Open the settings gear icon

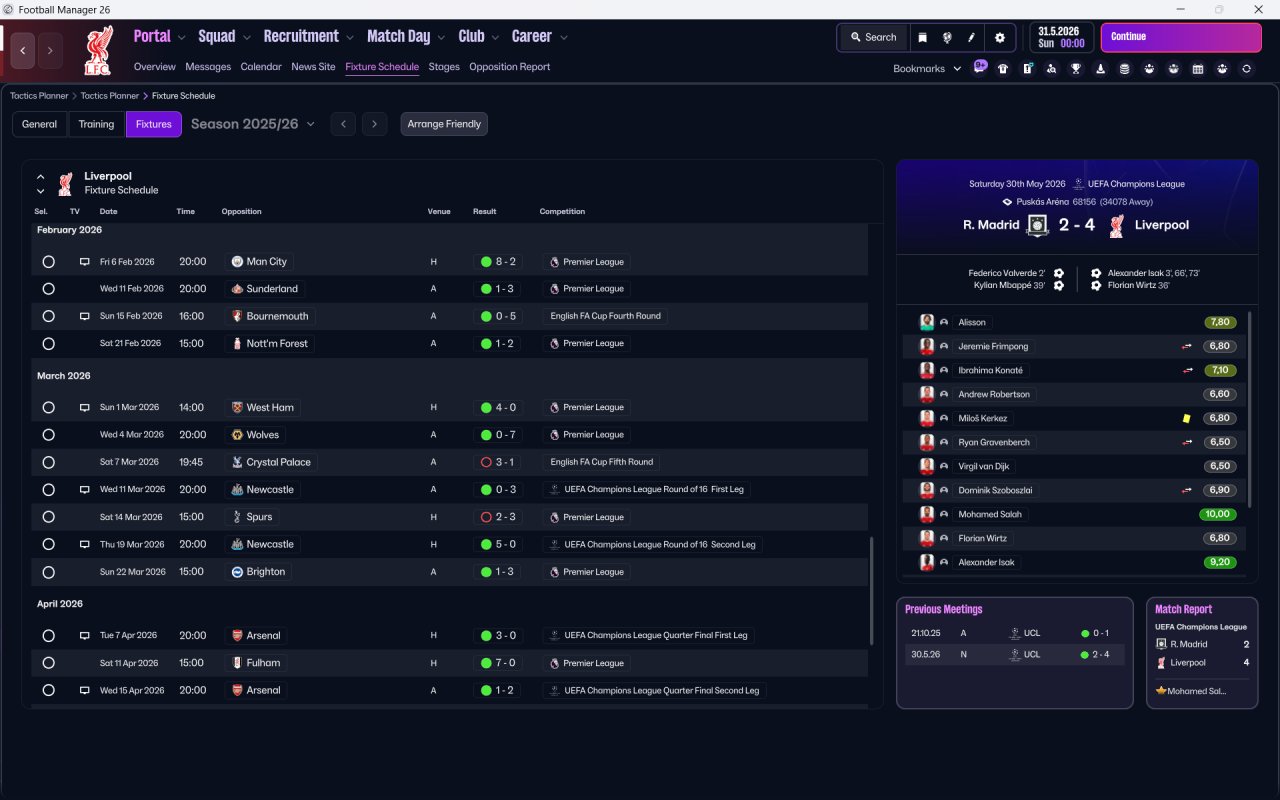tap(1000, 37)
